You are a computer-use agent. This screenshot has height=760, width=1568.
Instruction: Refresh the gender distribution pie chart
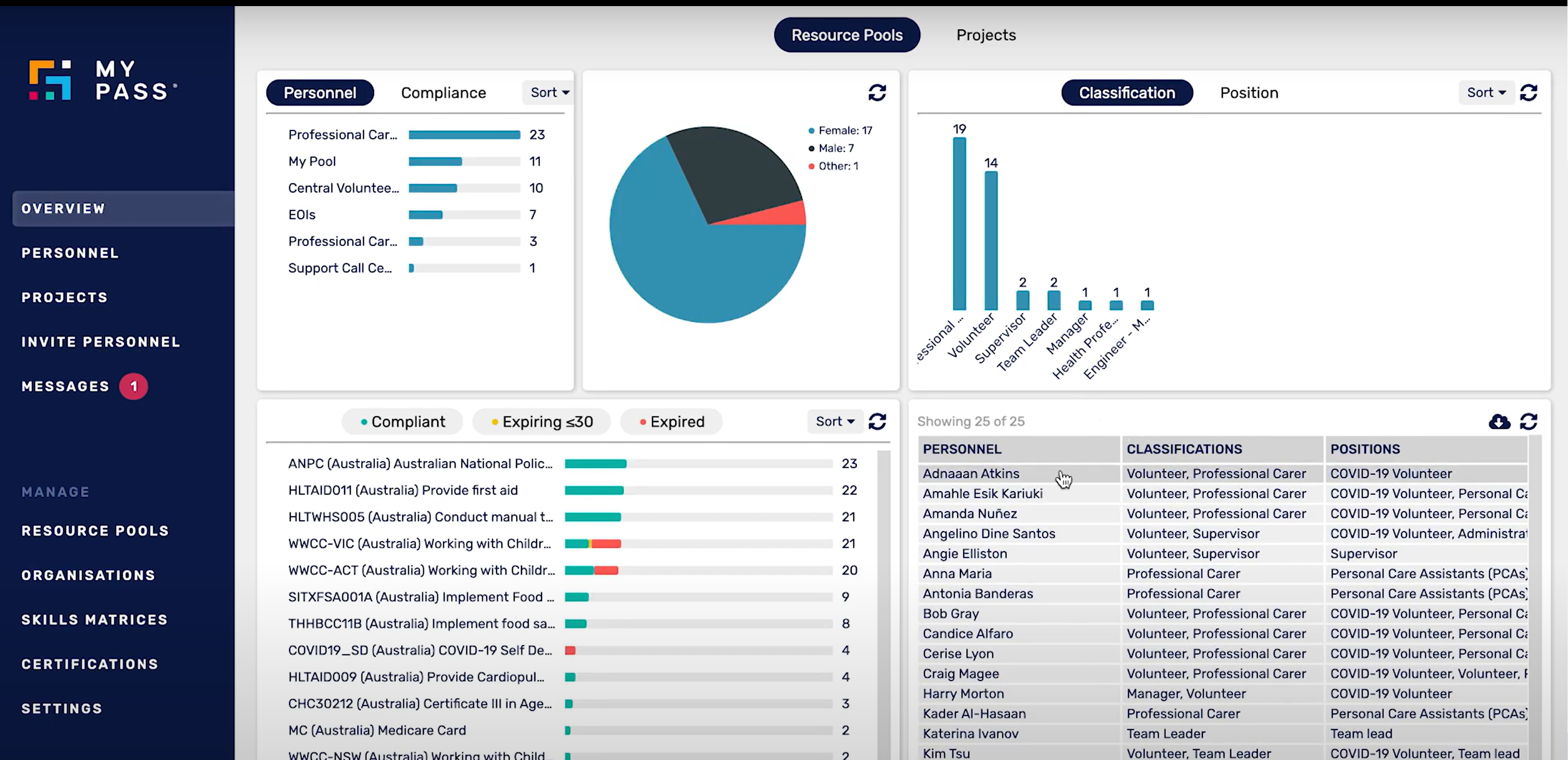click(877, 93)
